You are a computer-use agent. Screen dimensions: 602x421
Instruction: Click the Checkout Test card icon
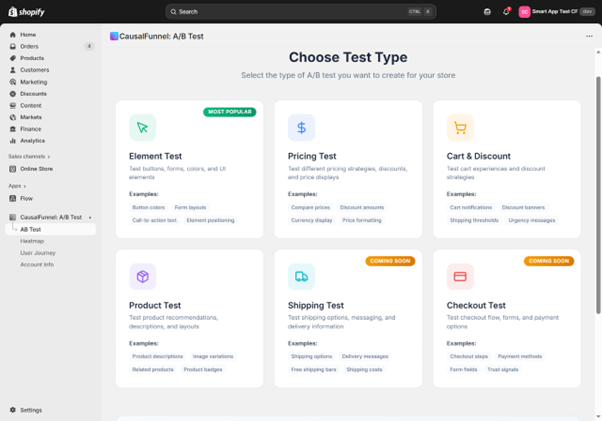click(460, 276)
